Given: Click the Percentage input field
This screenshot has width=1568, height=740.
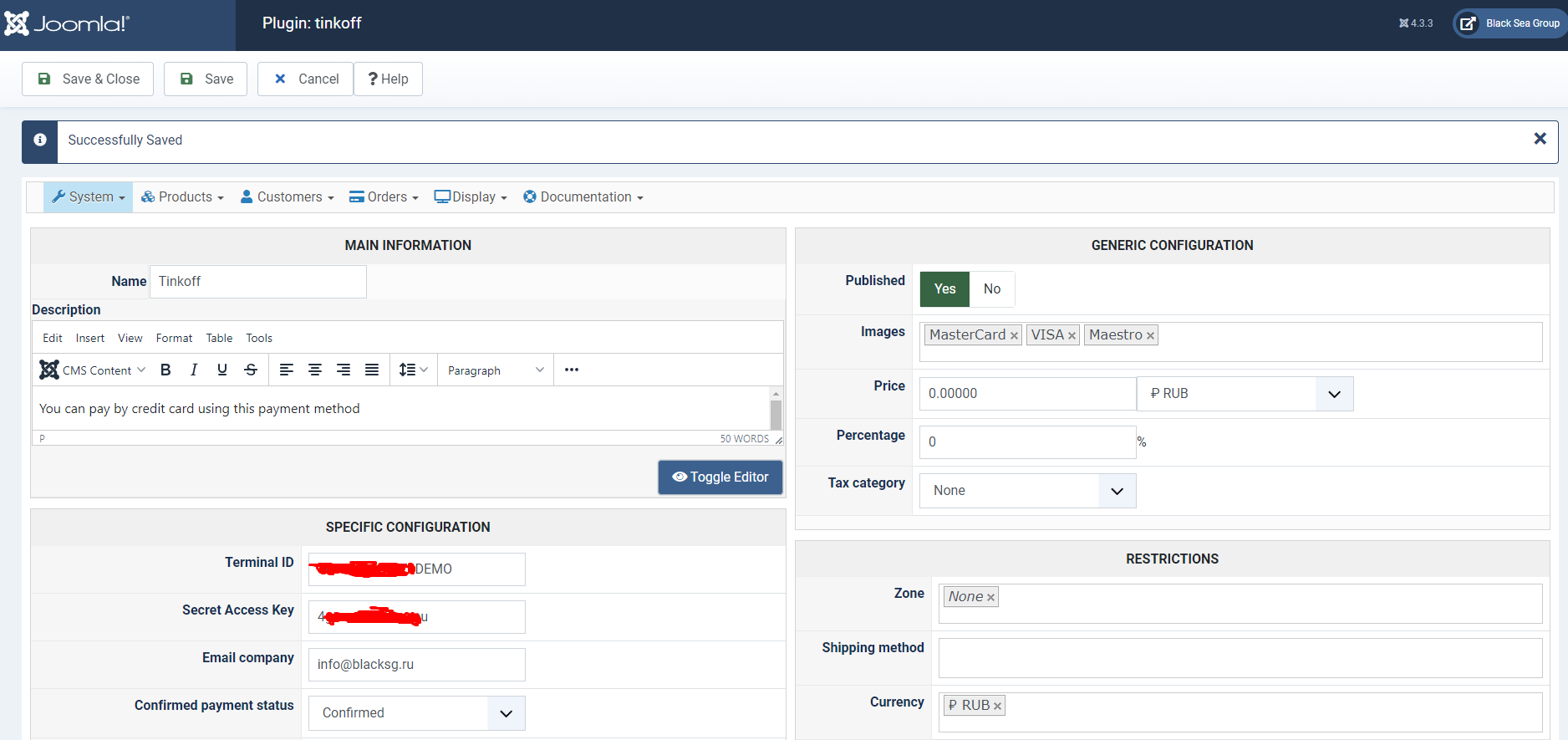Looking at the screenshot, I should (x=1028, y=442).
